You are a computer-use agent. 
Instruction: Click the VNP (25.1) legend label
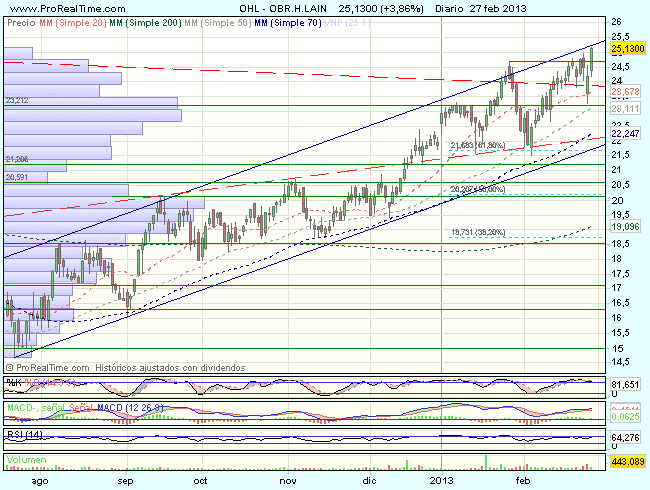click(x=349, y=19)
